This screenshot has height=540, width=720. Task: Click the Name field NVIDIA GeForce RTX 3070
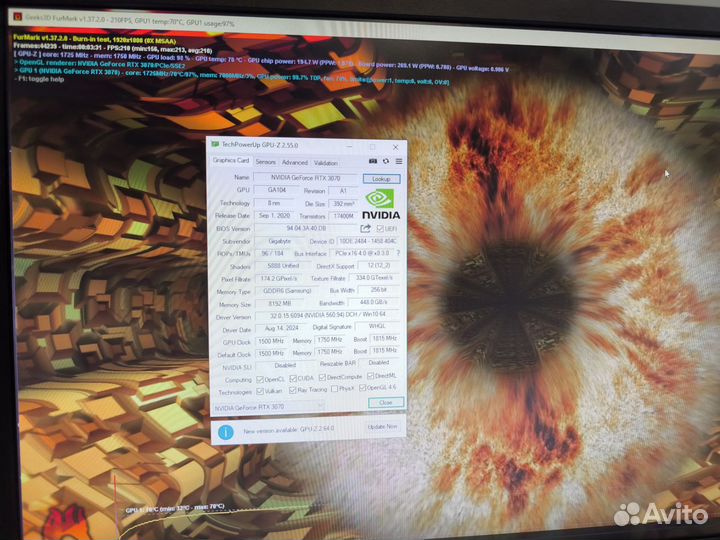pos(305,178)
